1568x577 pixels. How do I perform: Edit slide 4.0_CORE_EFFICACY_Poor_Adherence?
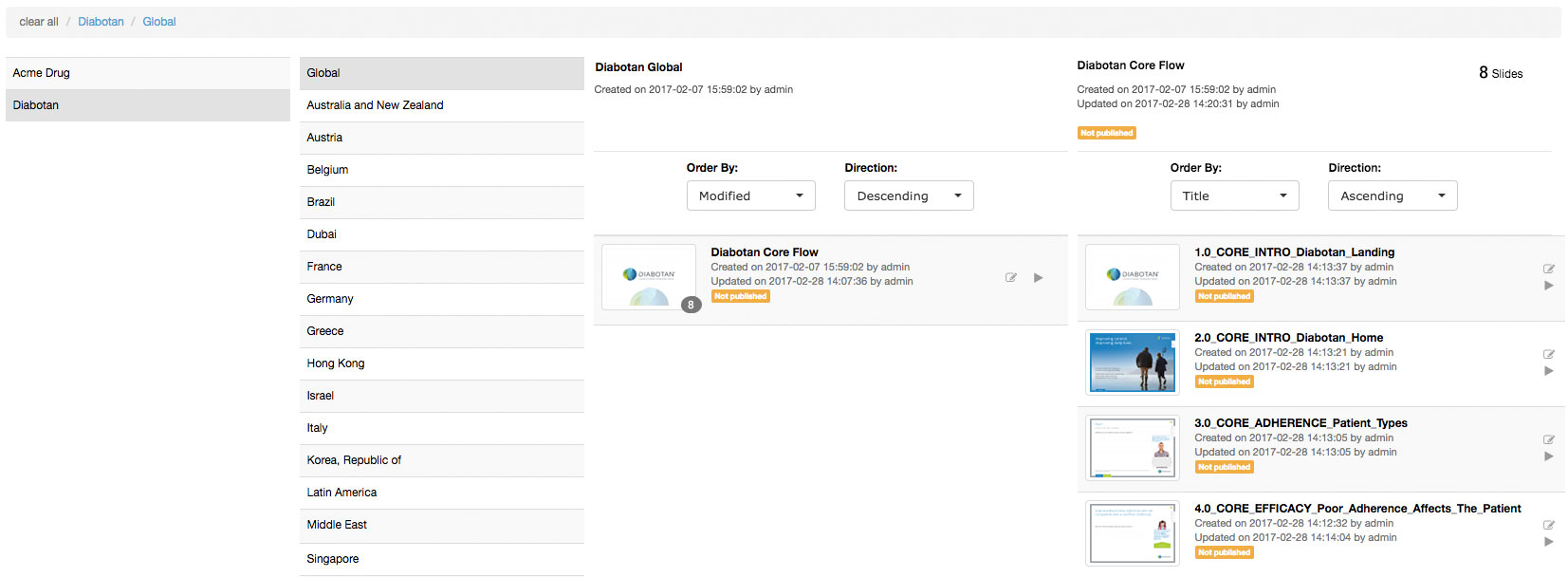[x=1549, y=525]
